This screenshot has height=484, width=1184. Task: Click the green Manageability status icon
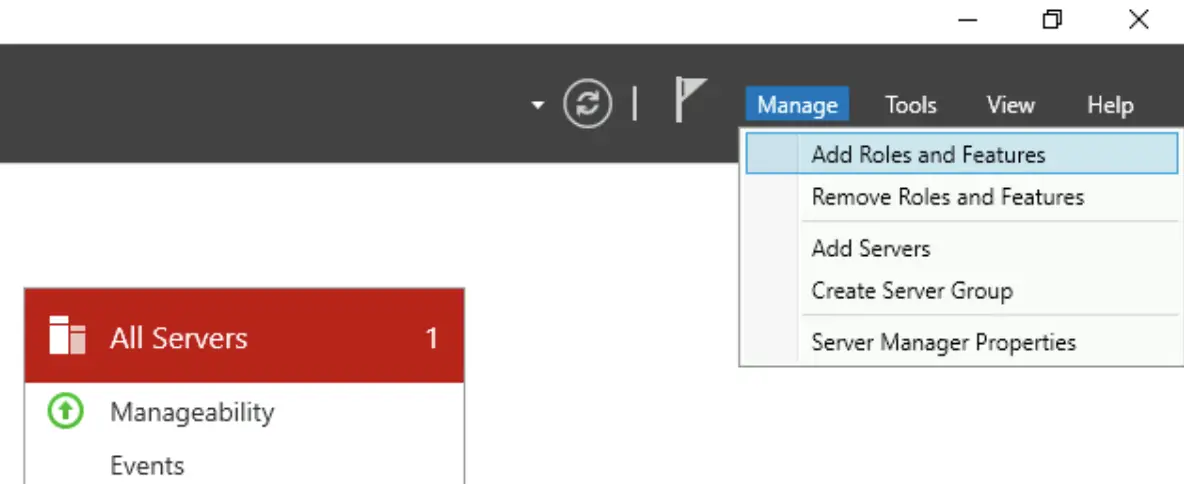coord(66,411)
